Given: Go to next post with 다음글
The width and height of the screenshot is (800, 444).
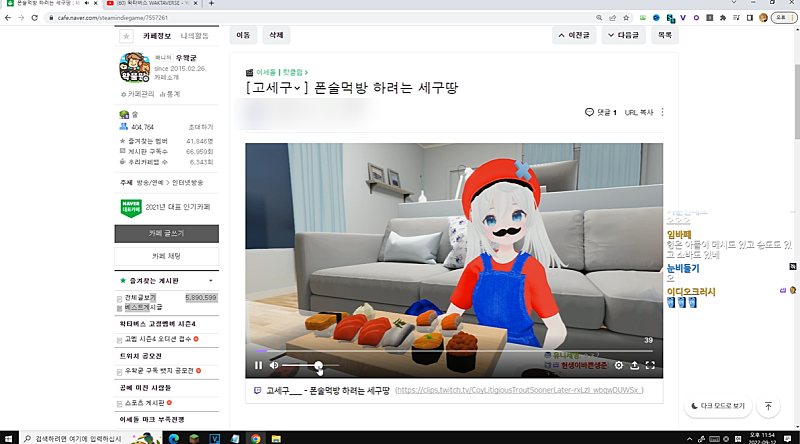Looking at the screenshot, I should point(623,35).
